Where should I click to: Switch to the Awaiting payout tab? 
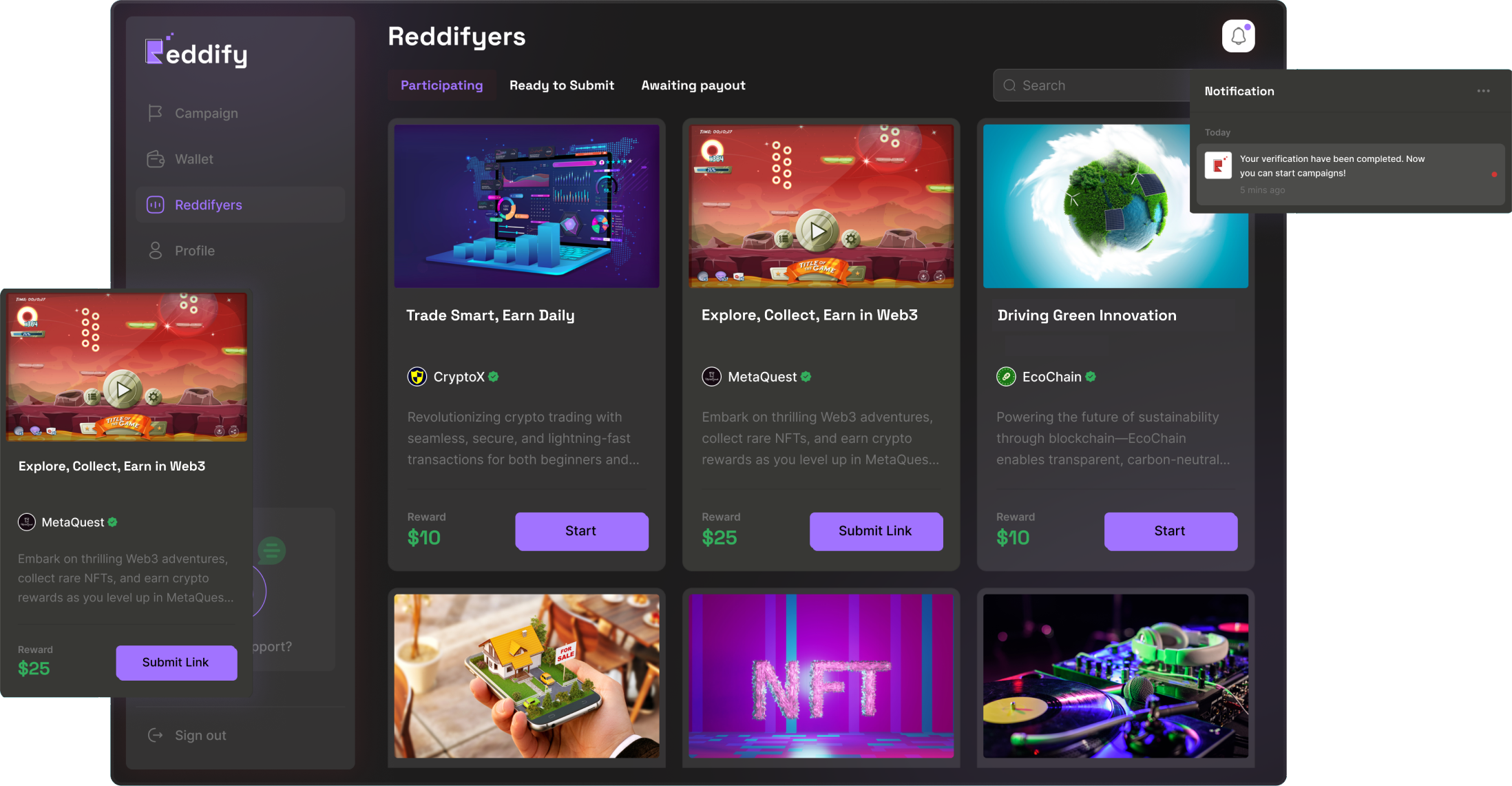tap(693, 85)
